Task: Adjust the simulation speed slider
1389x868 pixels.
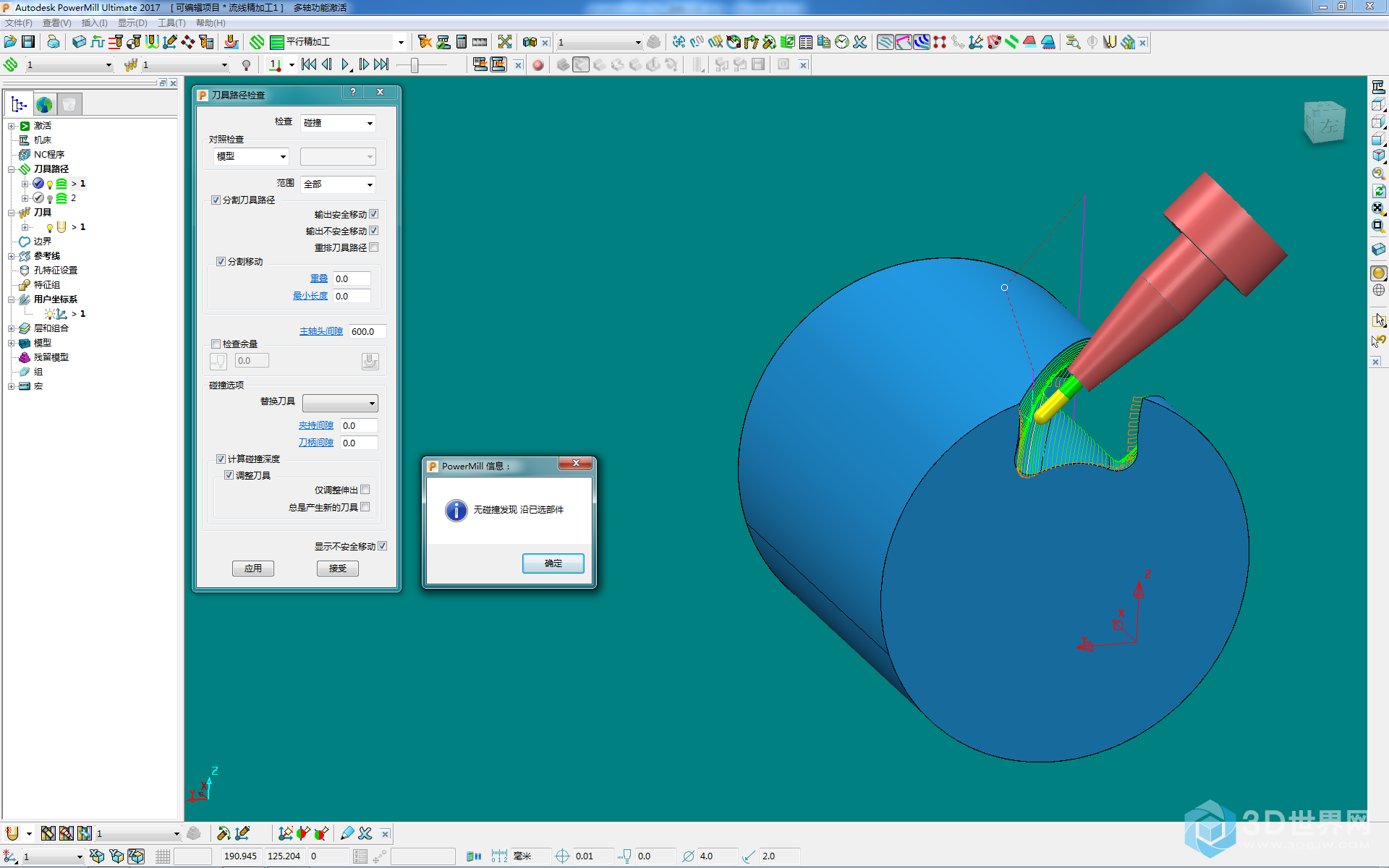Action: pyautogui.click(x=415, y=65)
